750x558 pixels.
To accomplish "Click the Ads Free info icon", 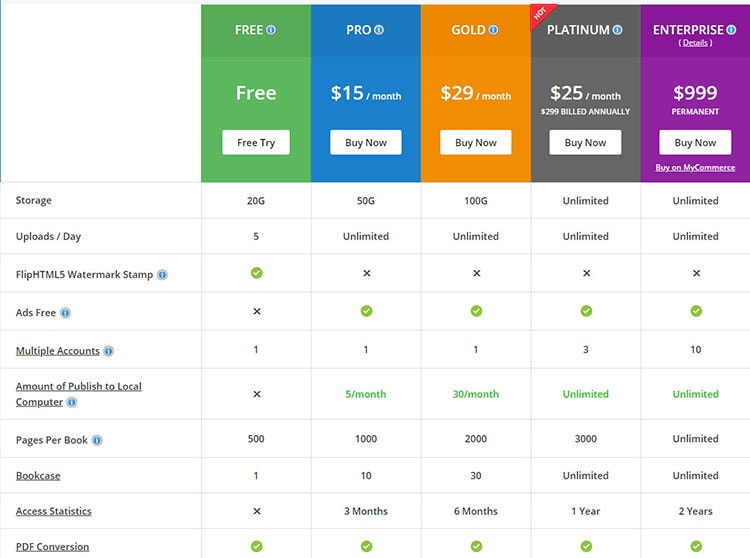I will tap(65, 313).
